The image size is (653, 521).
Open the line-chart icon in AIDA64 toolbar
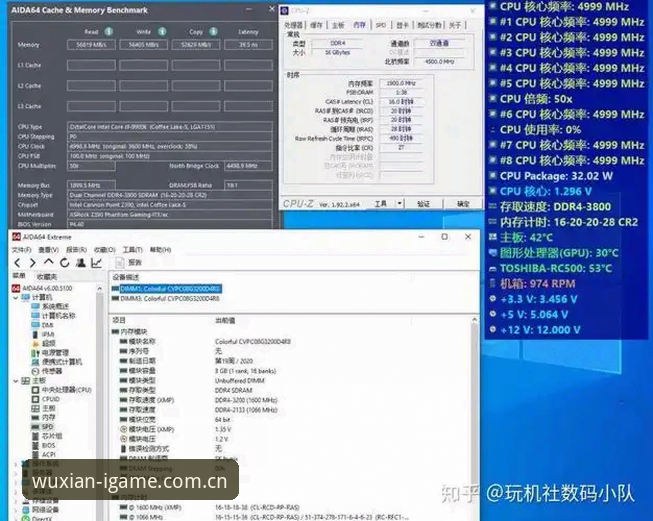97,263
